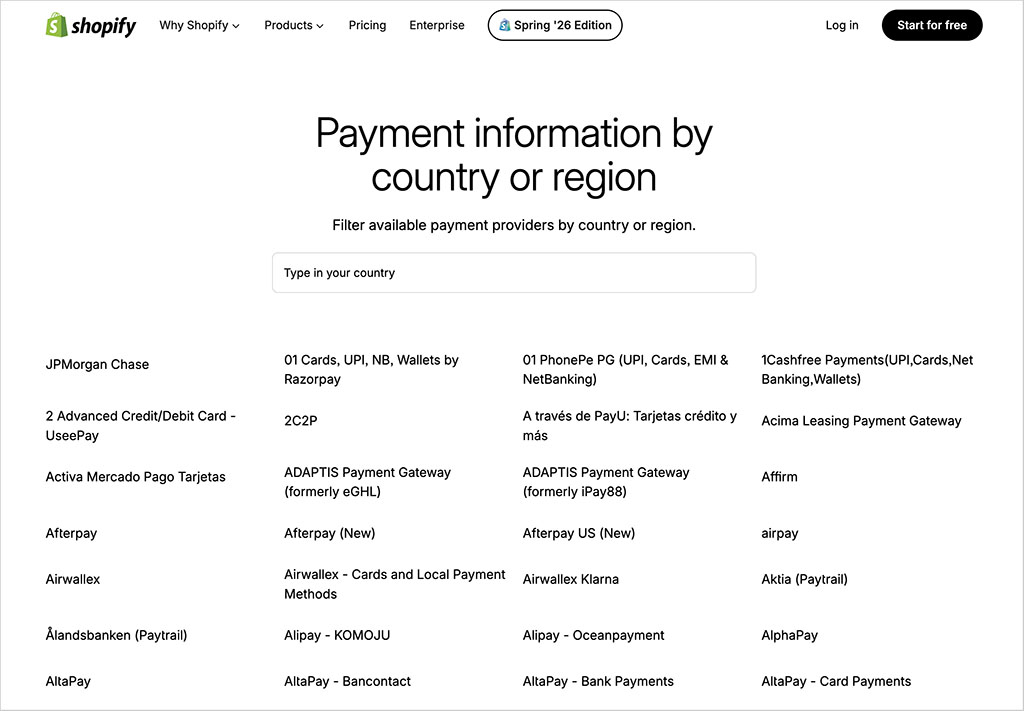The height and width of the screenshot is (711, 1024).
Task: Open Alipay - Oceanpayment provider
Action: 594,635
